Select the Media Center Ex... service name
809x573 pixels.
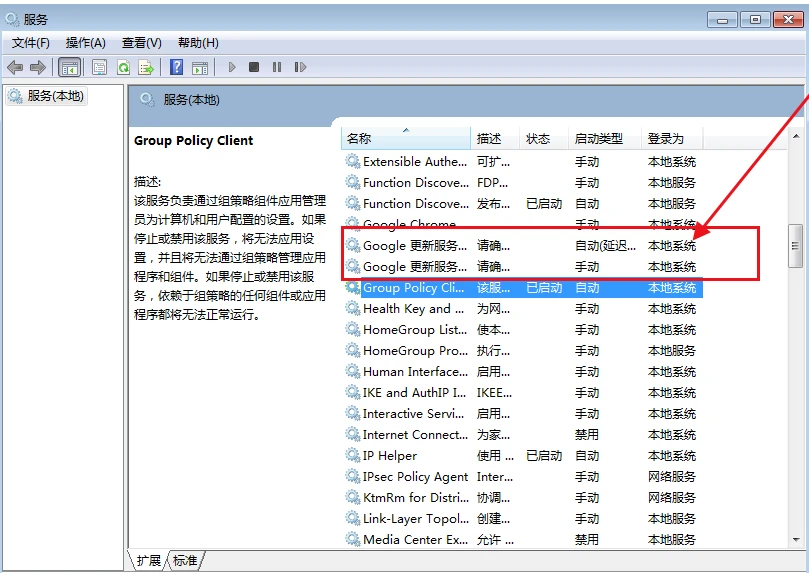click(415, 539)
